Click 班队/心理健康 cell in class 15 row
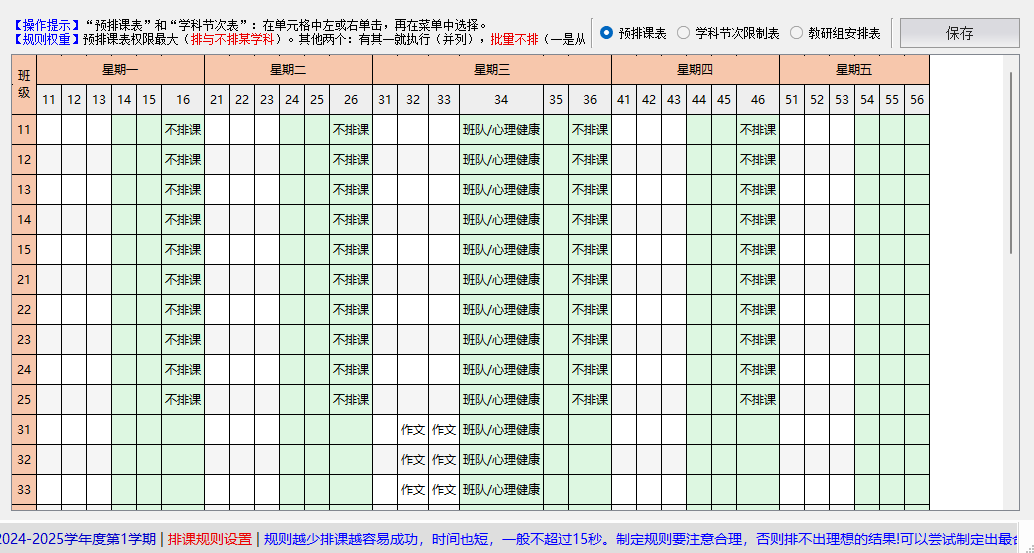The width and height of the screenshot is (1034, 553). (x=501, y=250)
